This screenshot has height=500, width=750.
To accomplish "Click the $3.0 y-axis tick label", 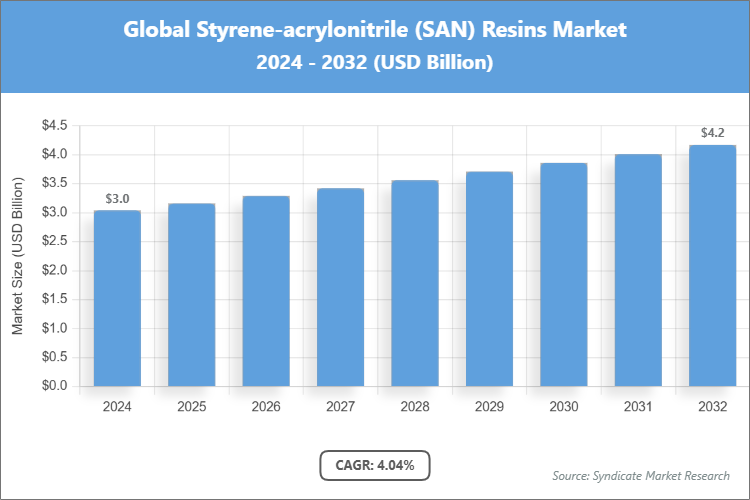I will (x=55, y=212).
